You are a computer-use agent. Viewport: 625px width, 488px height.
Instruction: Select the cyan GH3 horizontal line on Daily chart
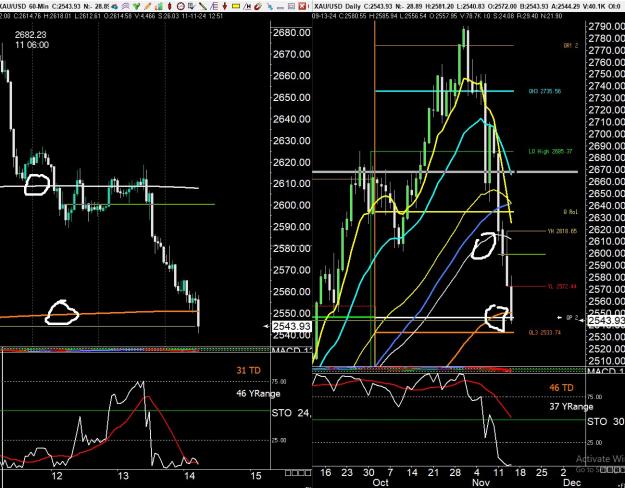[x=444, y=91]
